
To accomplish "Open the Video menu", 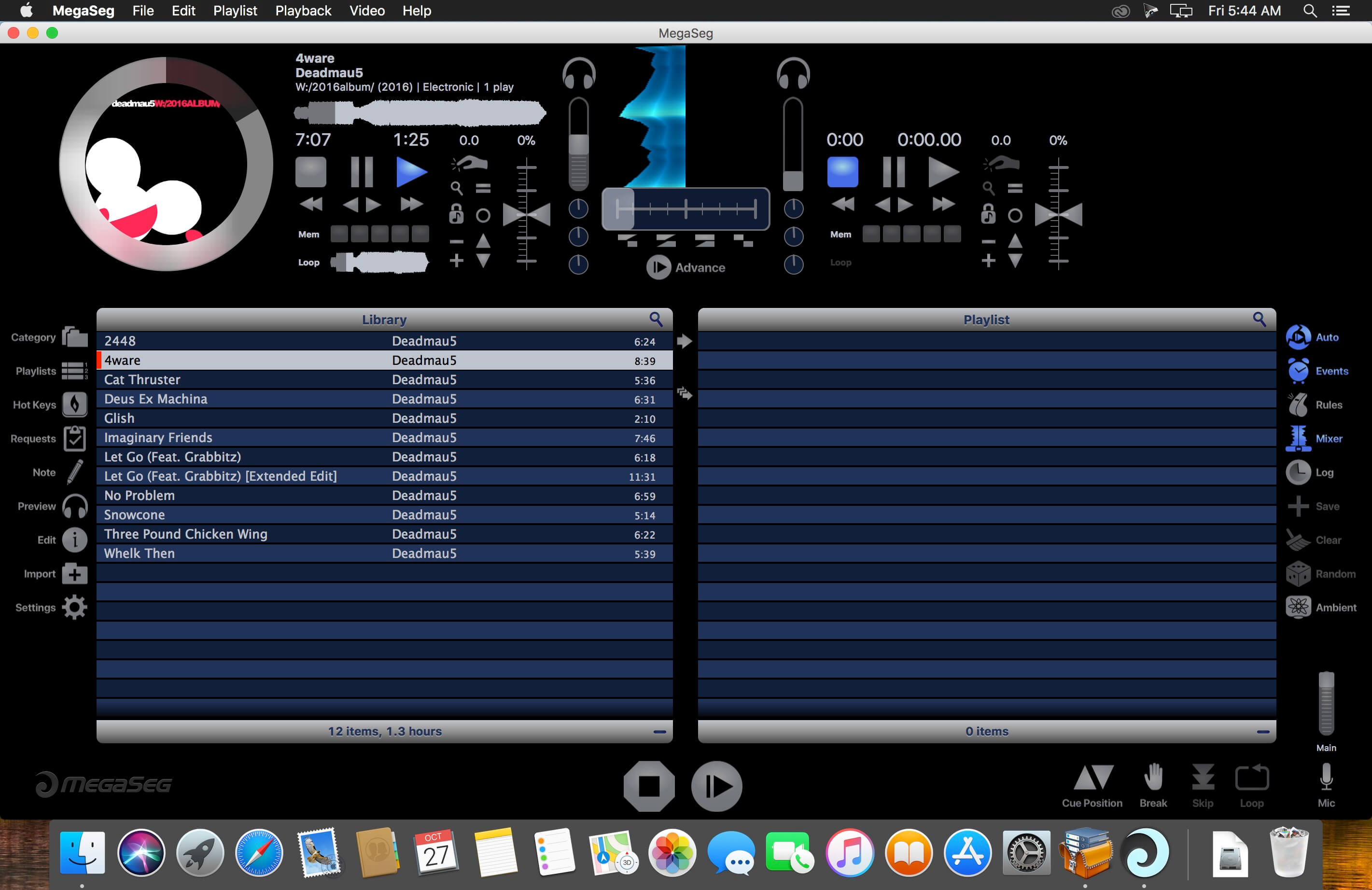I will [x=367, y=11].
